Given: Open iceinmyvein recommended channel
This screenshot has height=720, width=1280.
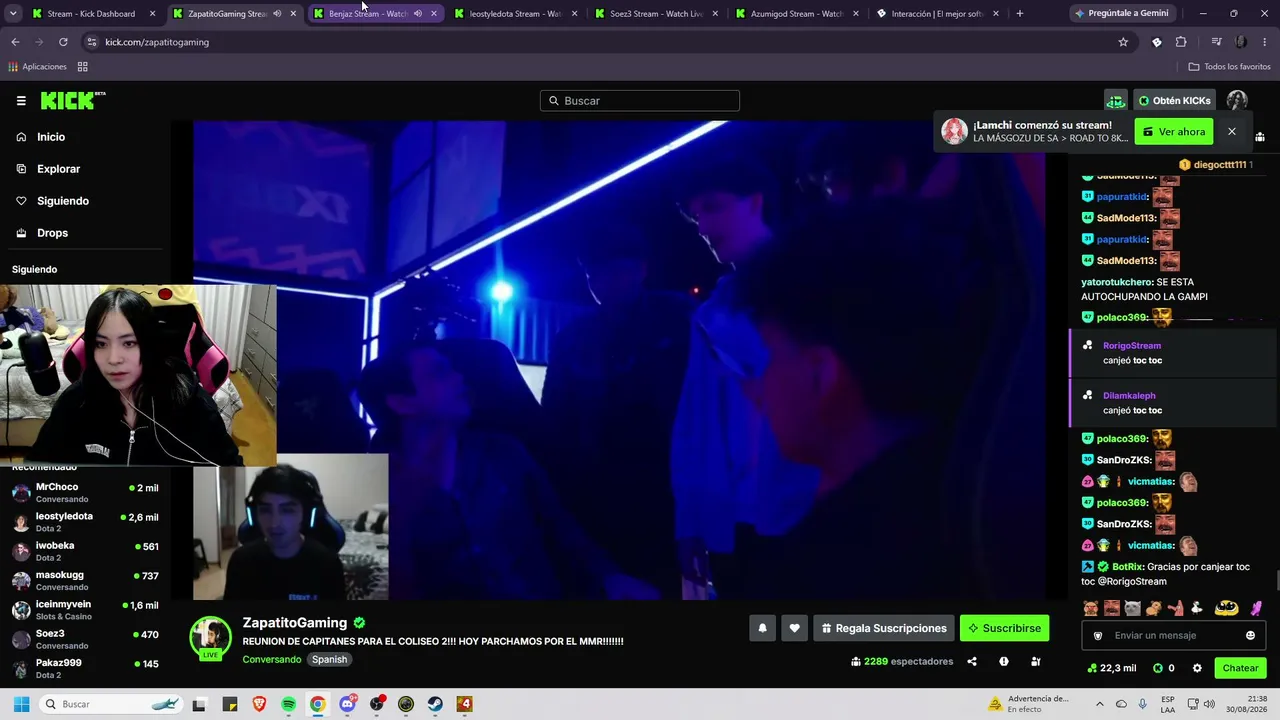Looking at the screenshot, I should [x=85, y=610].
